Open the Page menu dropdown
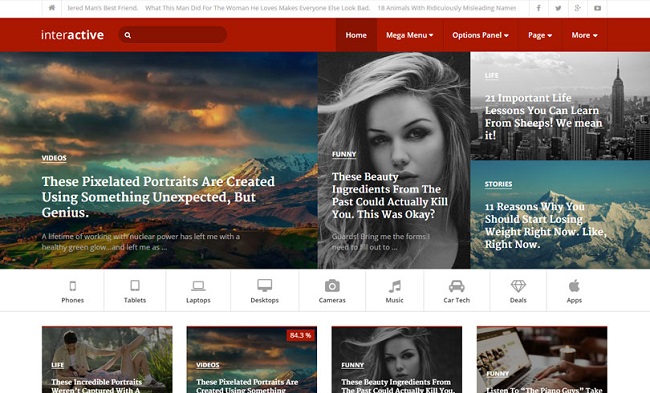 point(540,35)
